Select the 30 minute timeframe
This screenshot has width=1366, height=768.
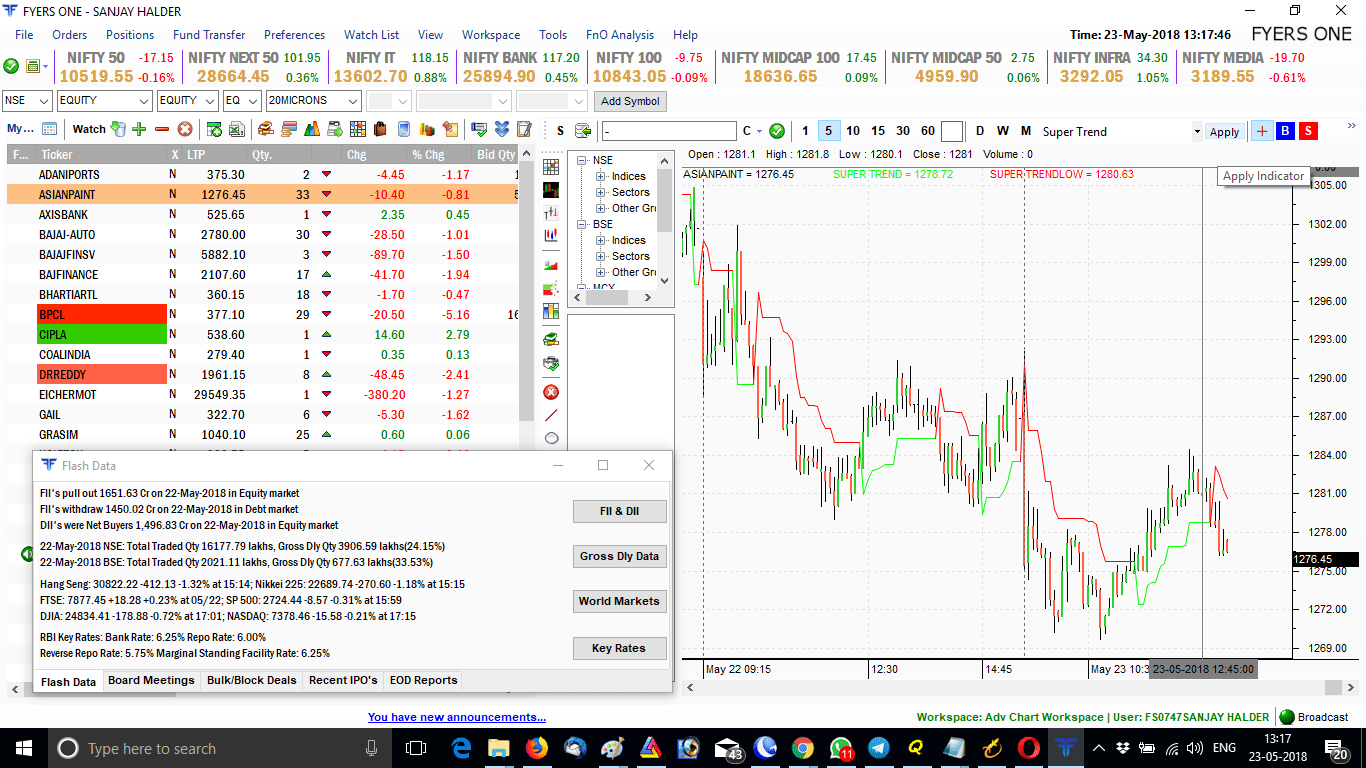click(x=903, y=131)
